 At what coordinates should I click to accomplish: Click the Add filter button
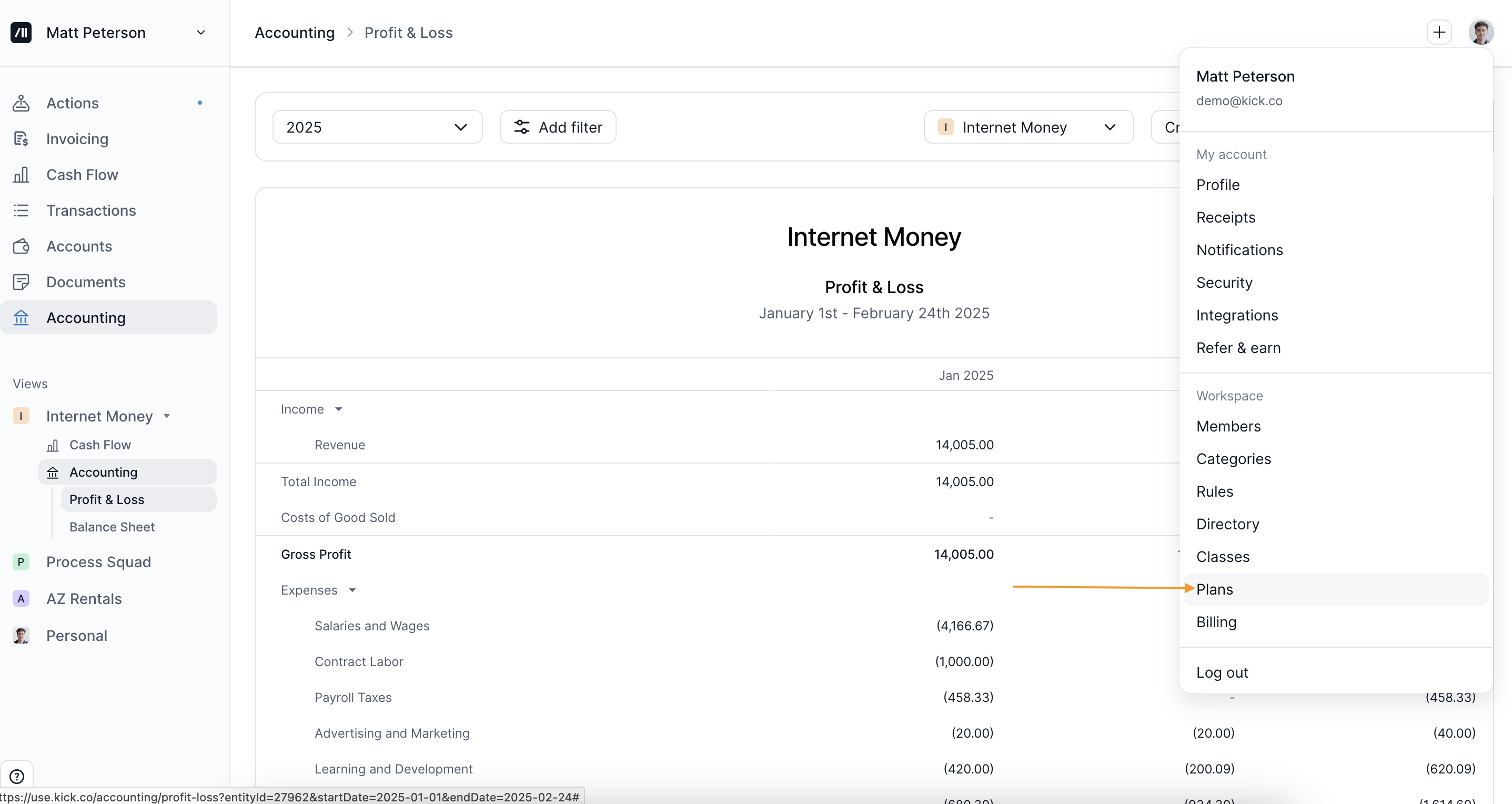pos(558,127)
